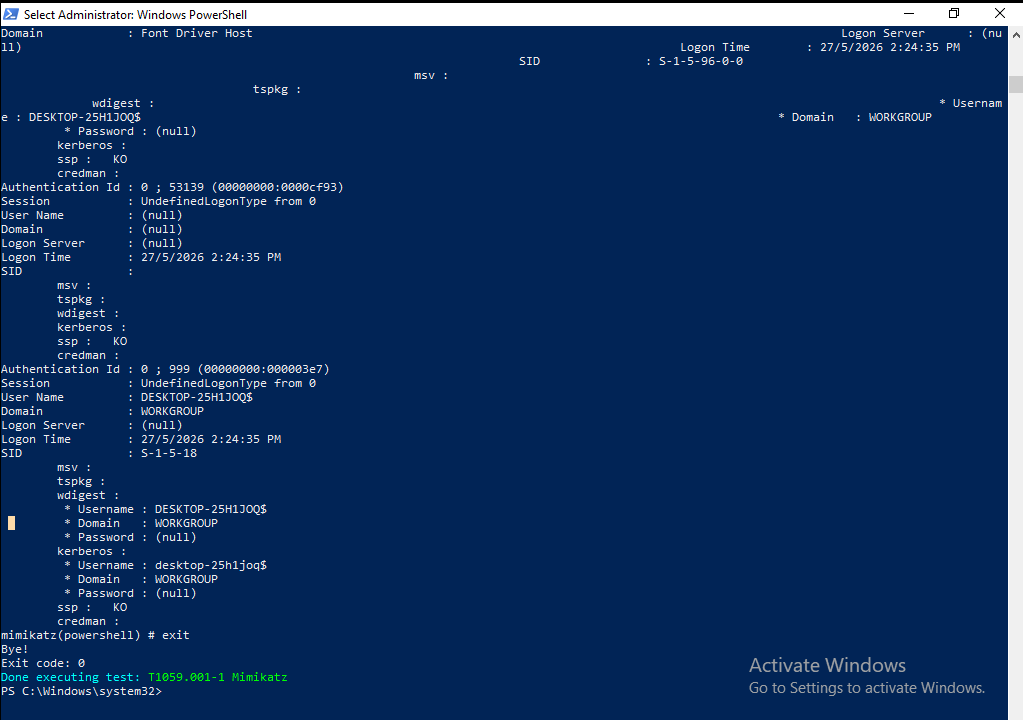Click the SID value 'S-1-5-96-0-0'
This screenshot has width=1023, height=720.
click(x=701, y=61)
